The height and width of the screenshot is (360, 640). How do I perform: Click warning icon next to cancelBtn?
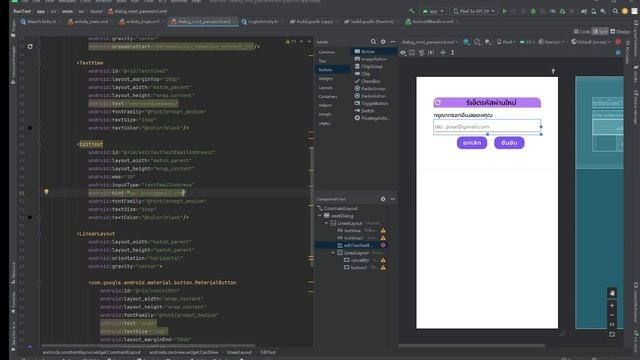click(x=383, y=260)
